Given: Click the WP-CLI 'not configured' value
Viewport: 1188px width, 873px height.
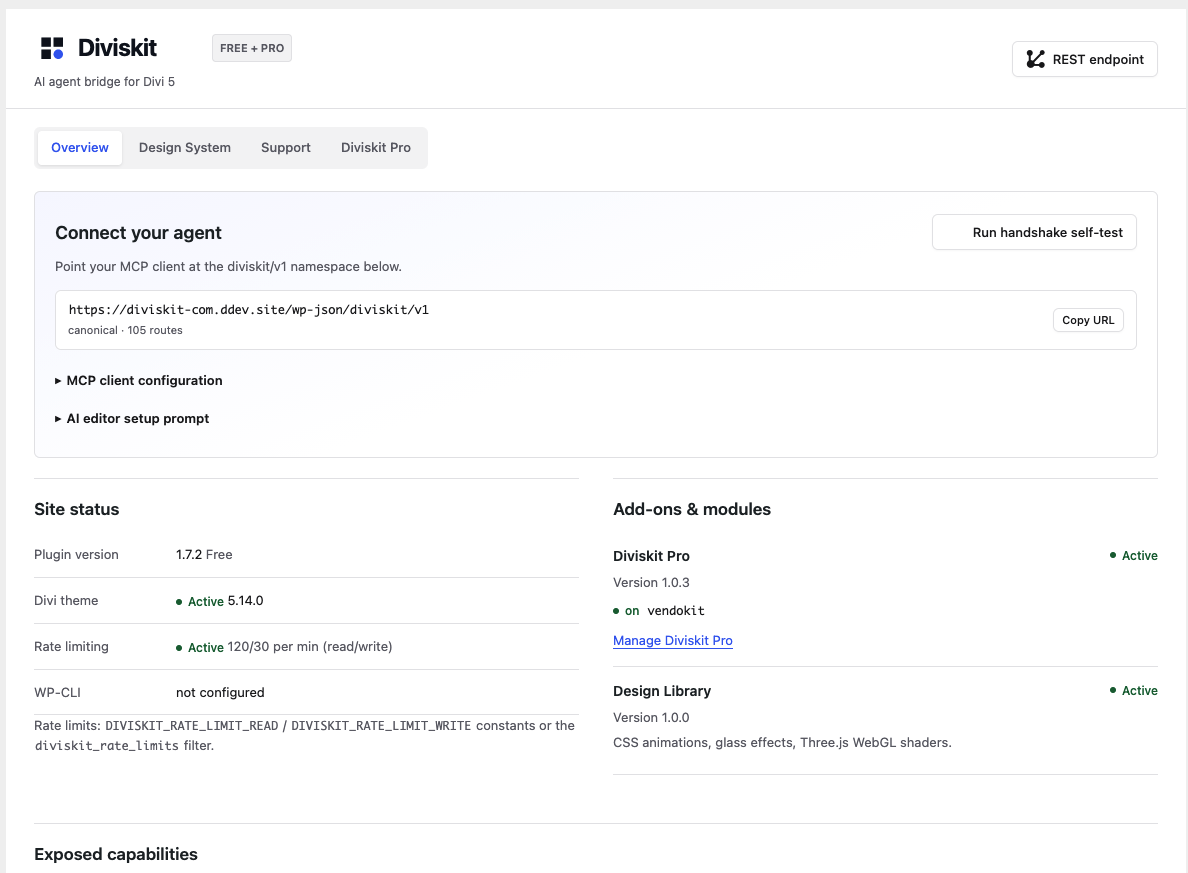Looking at the screenshot, I should pos(220,693).
